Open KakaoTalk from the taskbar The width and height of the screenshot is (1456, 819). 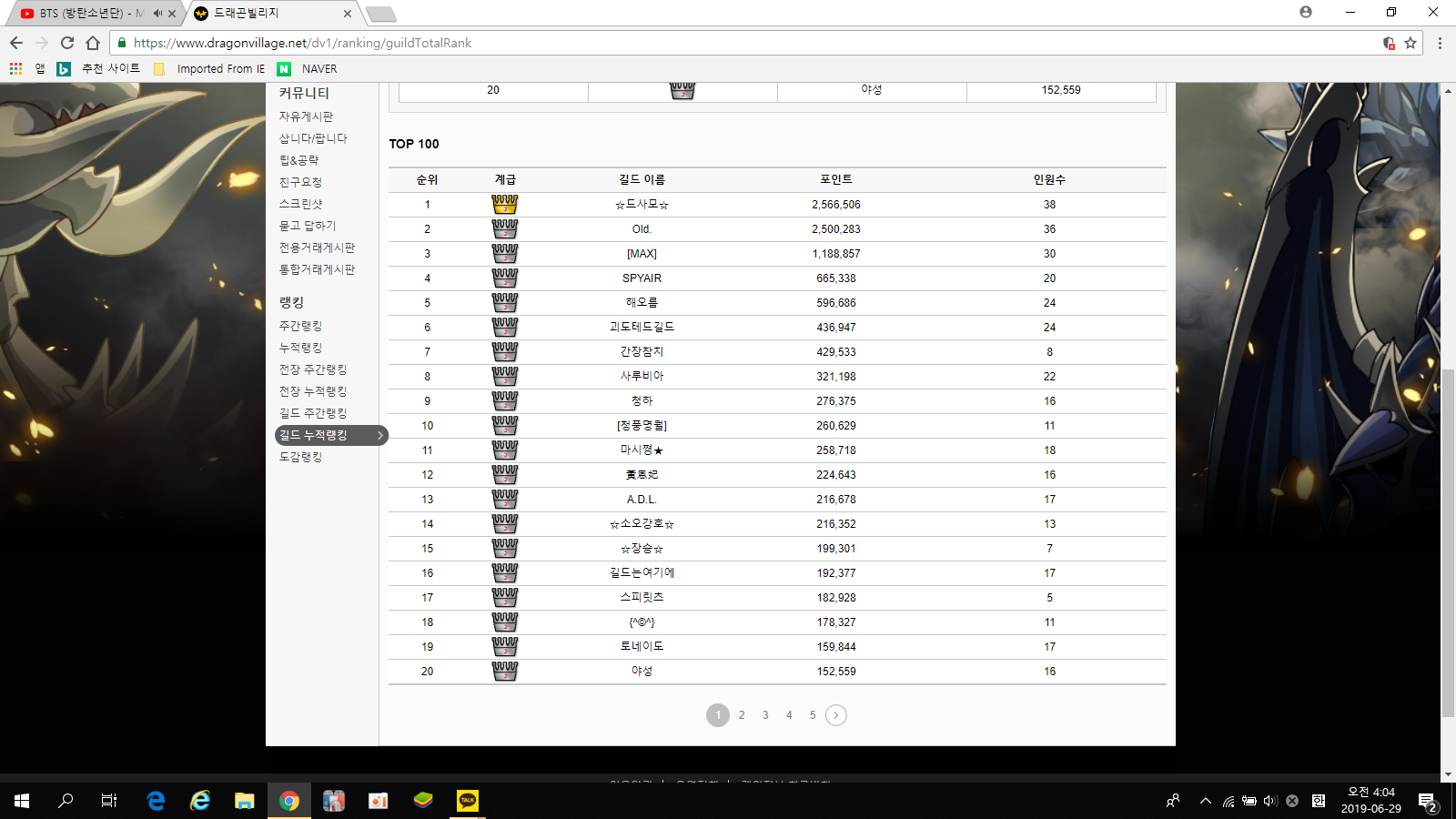[x=468, y=801]
